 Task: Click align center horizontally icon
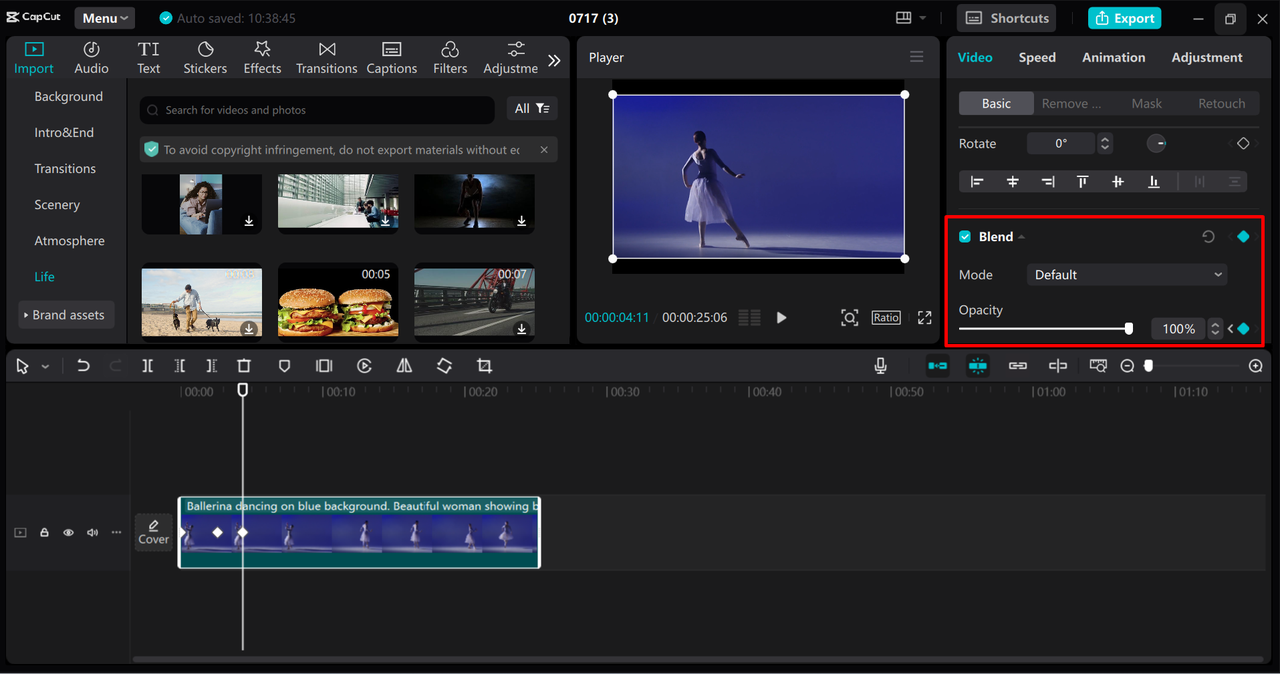(x=1013, y=181)
